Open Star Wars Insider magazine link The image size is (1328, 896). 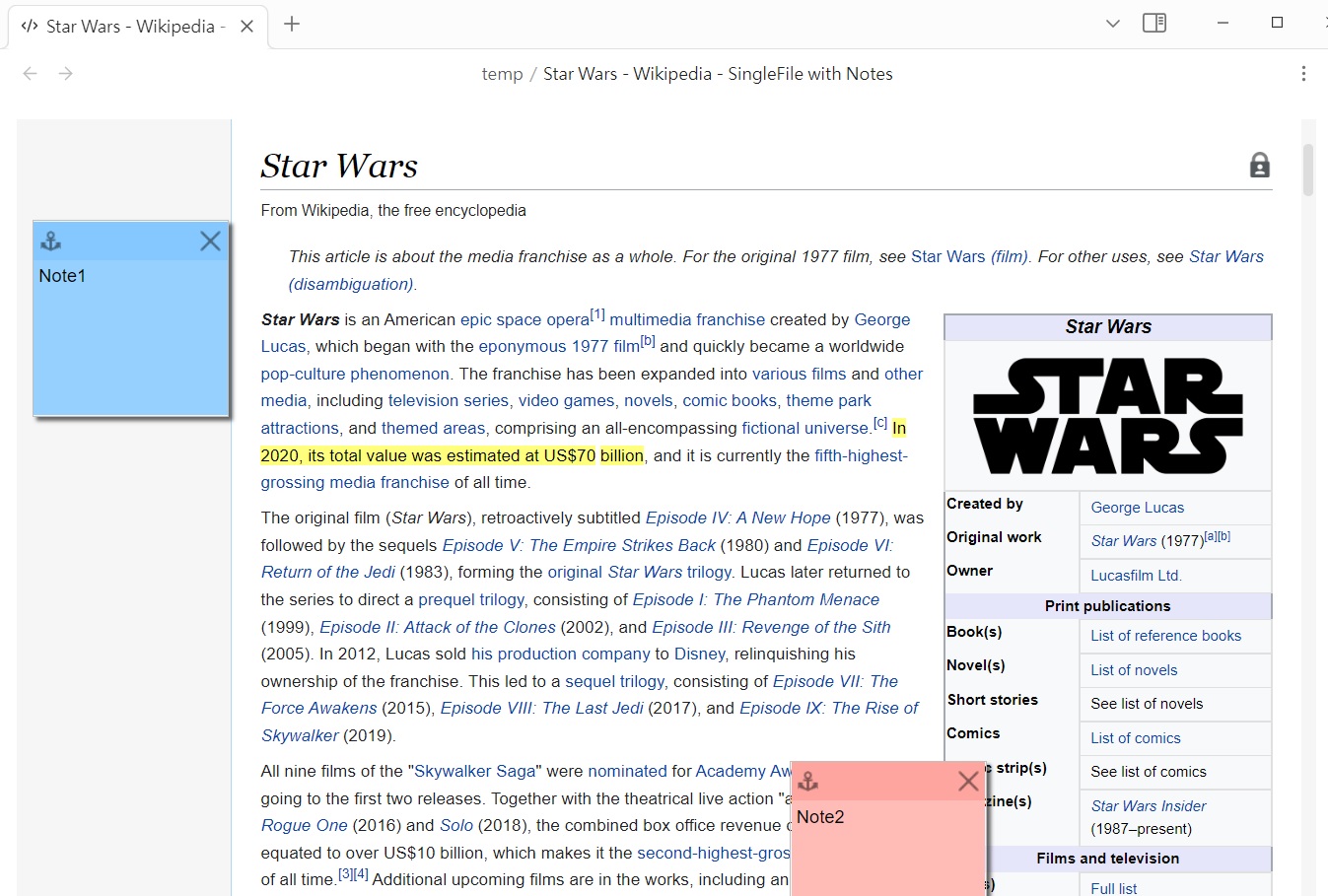click(1149, 806)
